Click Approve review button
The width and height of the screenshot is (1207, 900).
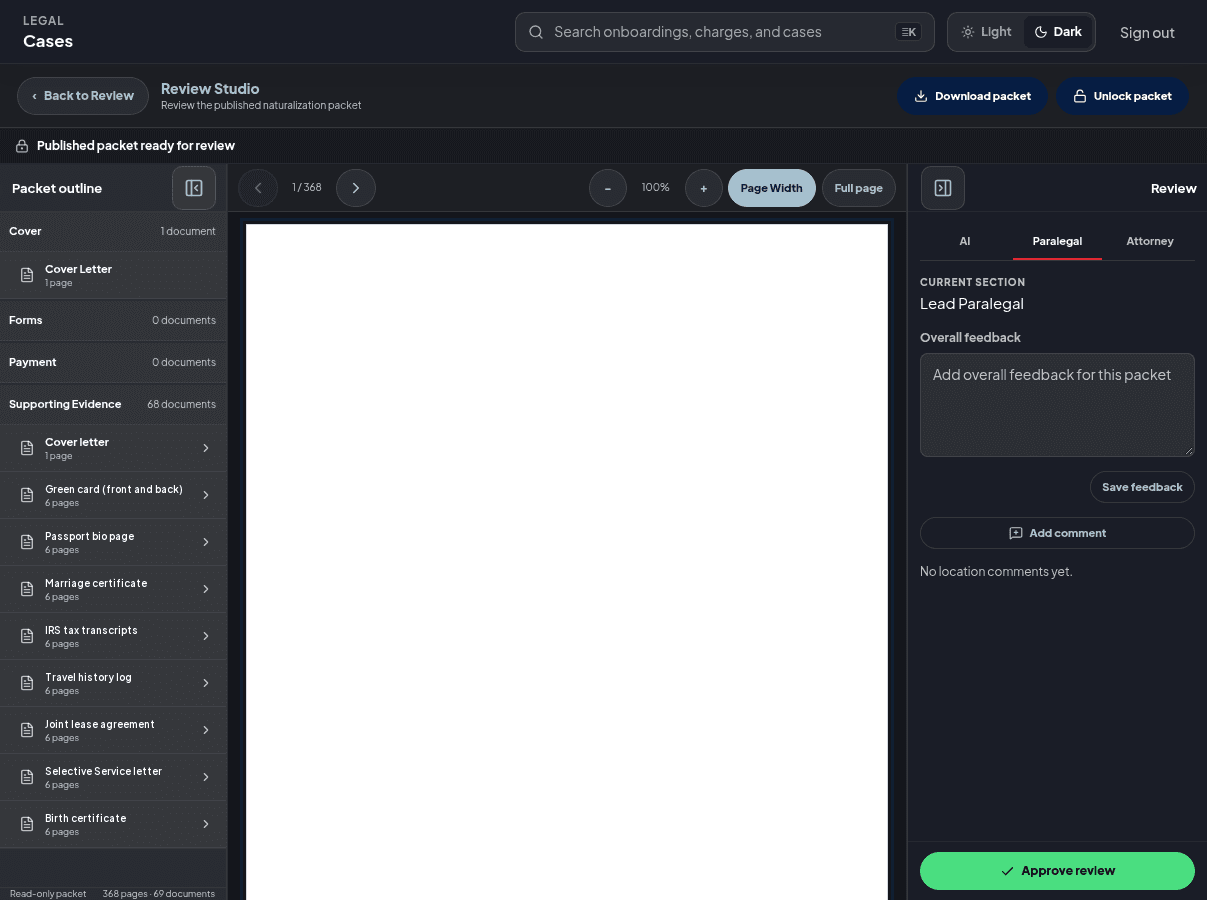coord(1057,871)
